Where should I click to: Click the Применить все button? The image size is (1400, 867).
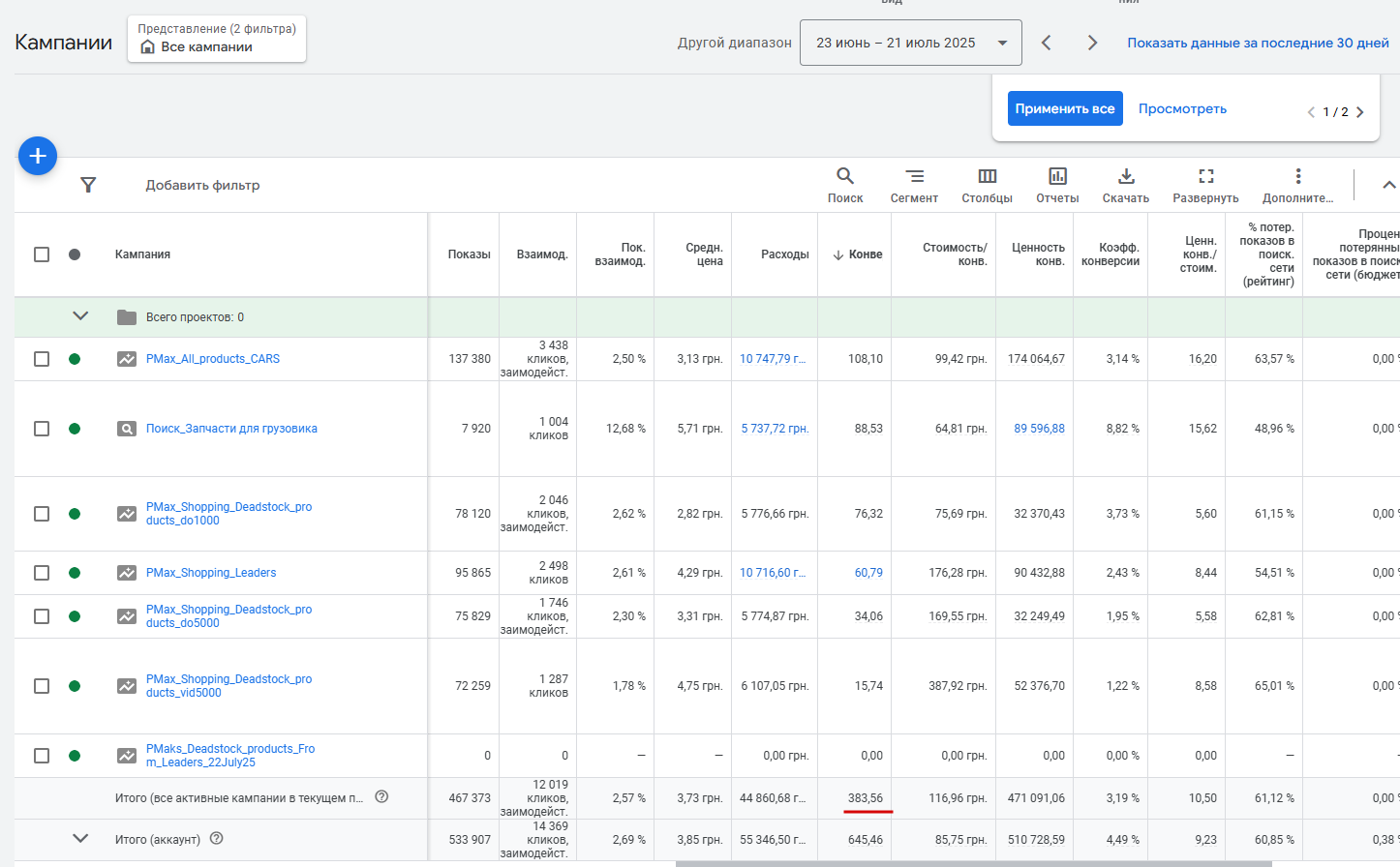(1065, 108)
